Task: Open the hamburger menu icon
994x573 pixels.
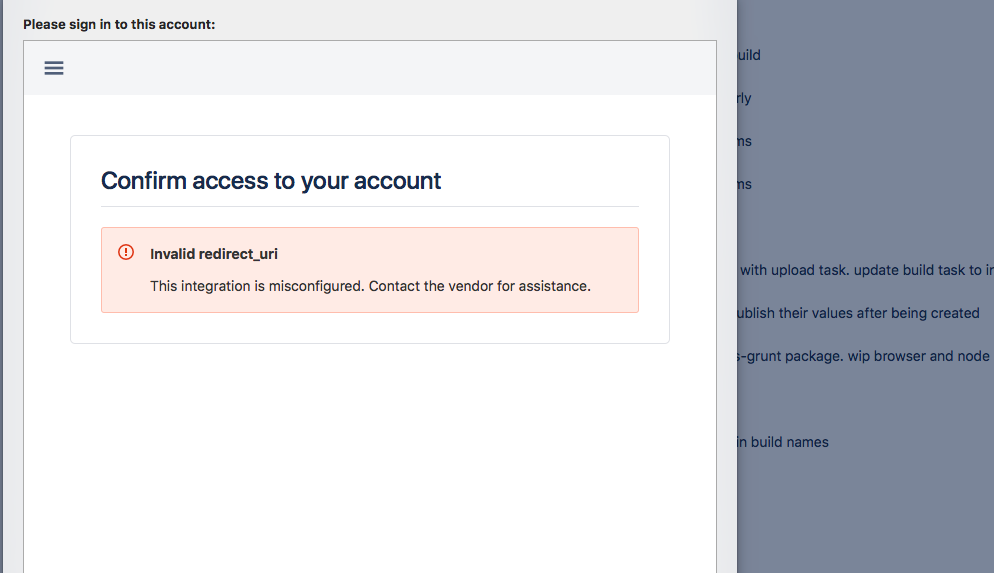Action: pos(54,68)
